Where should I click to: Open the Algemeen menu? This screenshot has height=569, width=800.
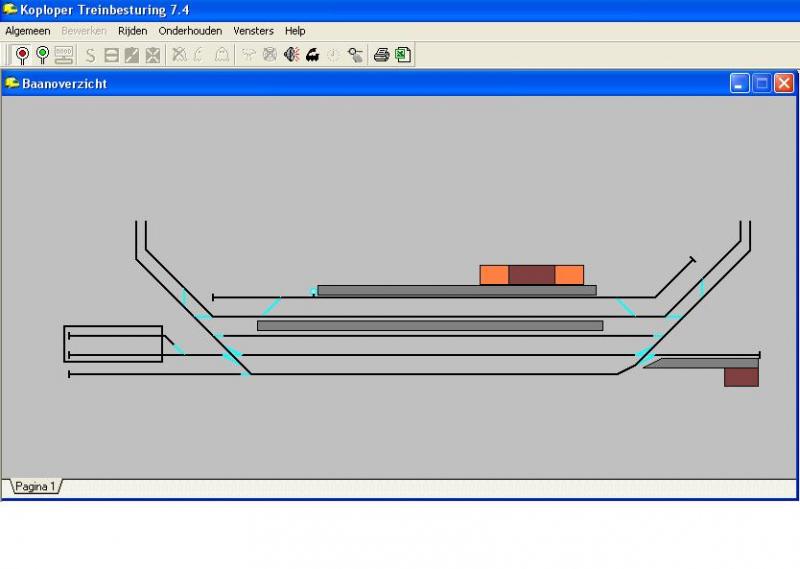(27, 31)
